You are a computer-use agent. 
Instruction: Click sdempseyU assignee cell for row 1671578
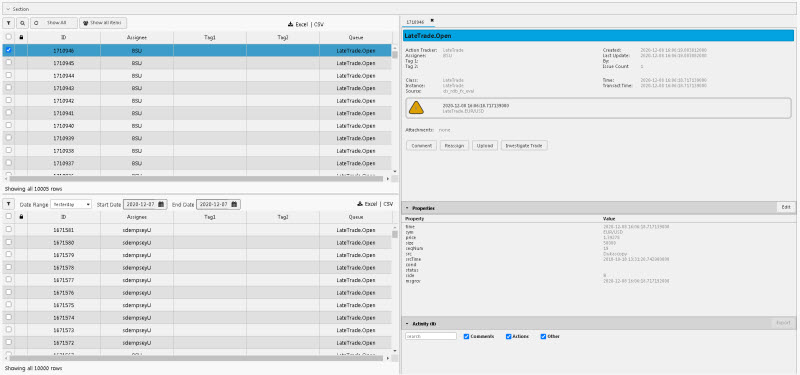[x=137, y=267]
